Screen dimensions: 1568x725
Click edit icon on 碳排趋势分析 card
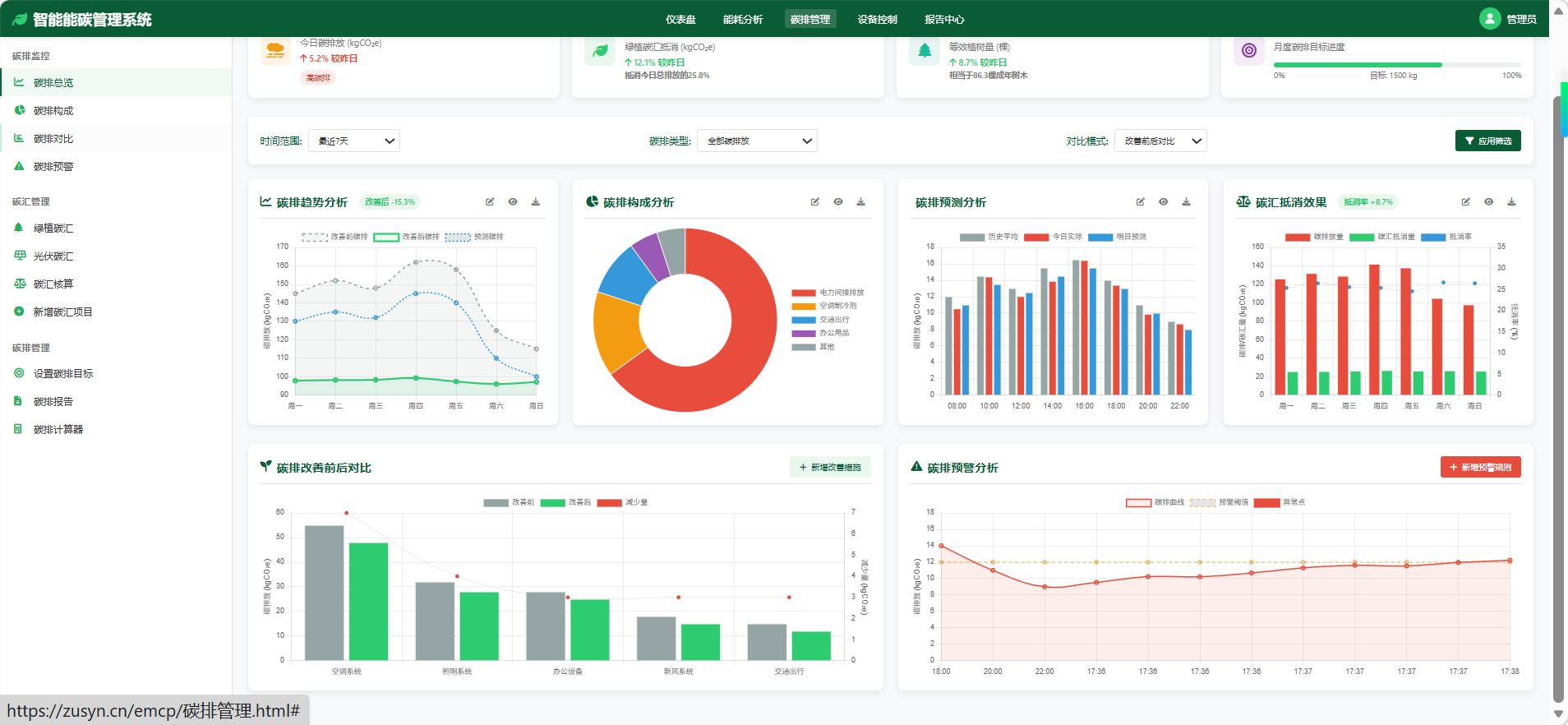(490, 202)
